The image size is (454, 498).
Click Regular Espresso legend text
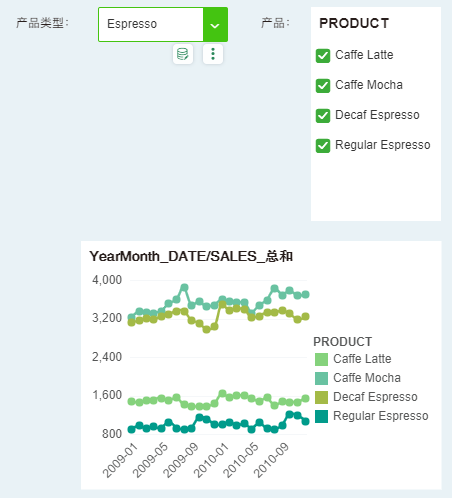[x=381, y=416]
